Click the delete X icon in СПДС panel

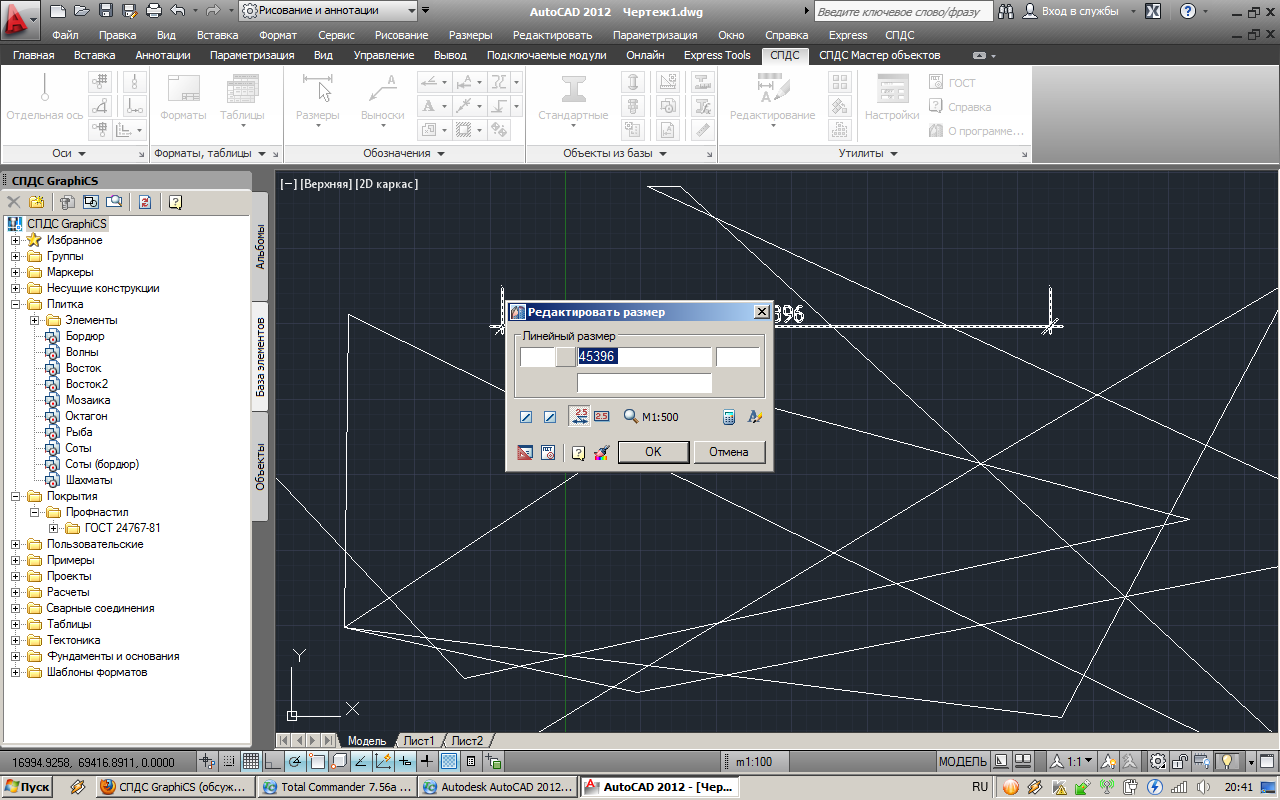coord(14,202)
